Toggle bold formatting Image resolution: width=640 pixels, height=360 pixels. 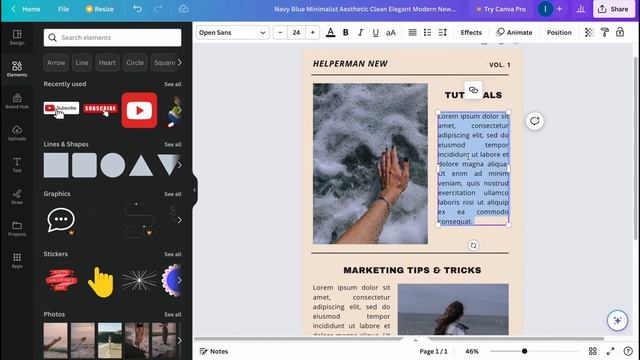pos(346,32)
